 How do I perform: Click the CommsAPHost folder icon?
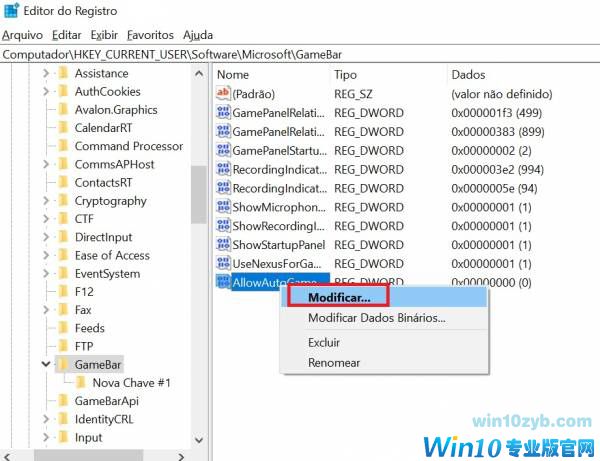coord(64,164)
